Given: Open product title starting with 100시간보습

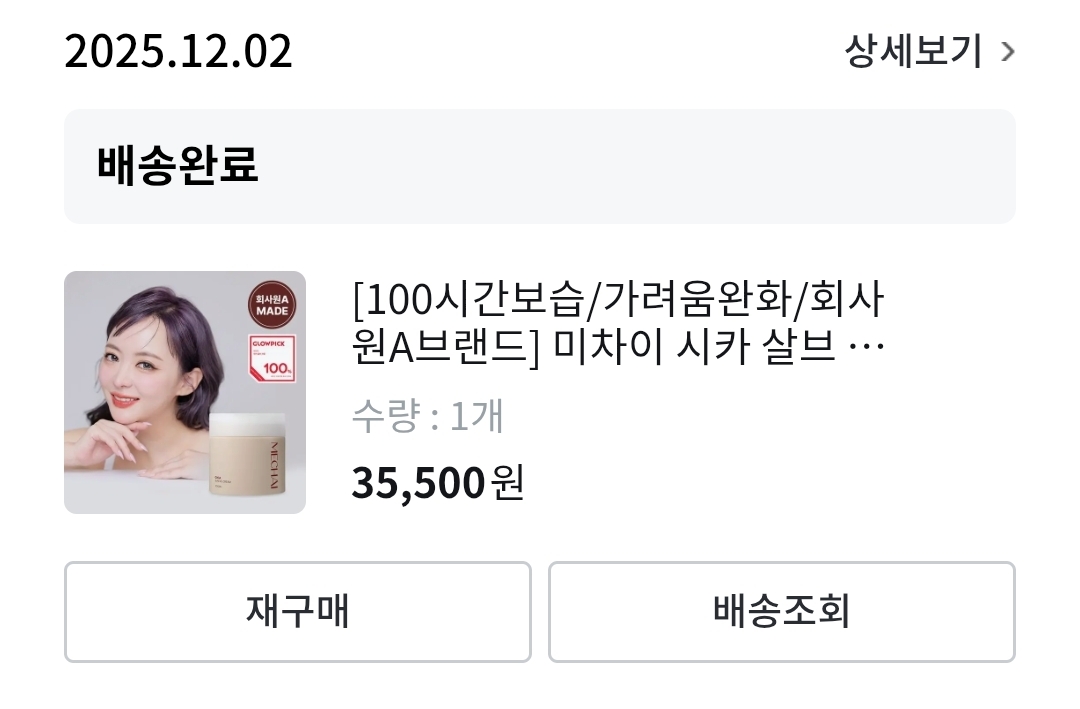Looking at the screenshot, I should point(618,323).
